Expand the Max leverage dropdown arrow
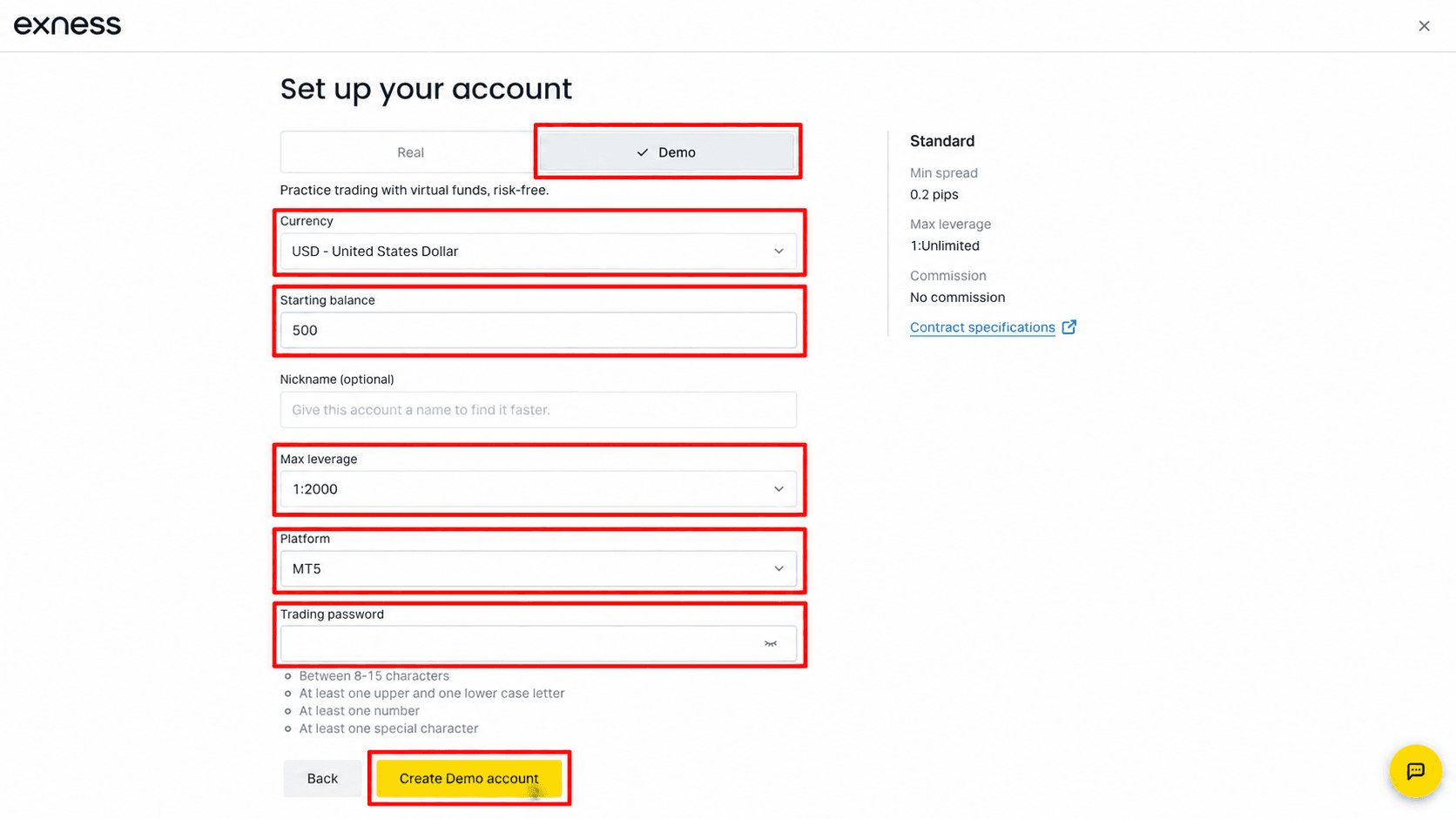This screenshot has height=819, width=1456. [779, 489]
